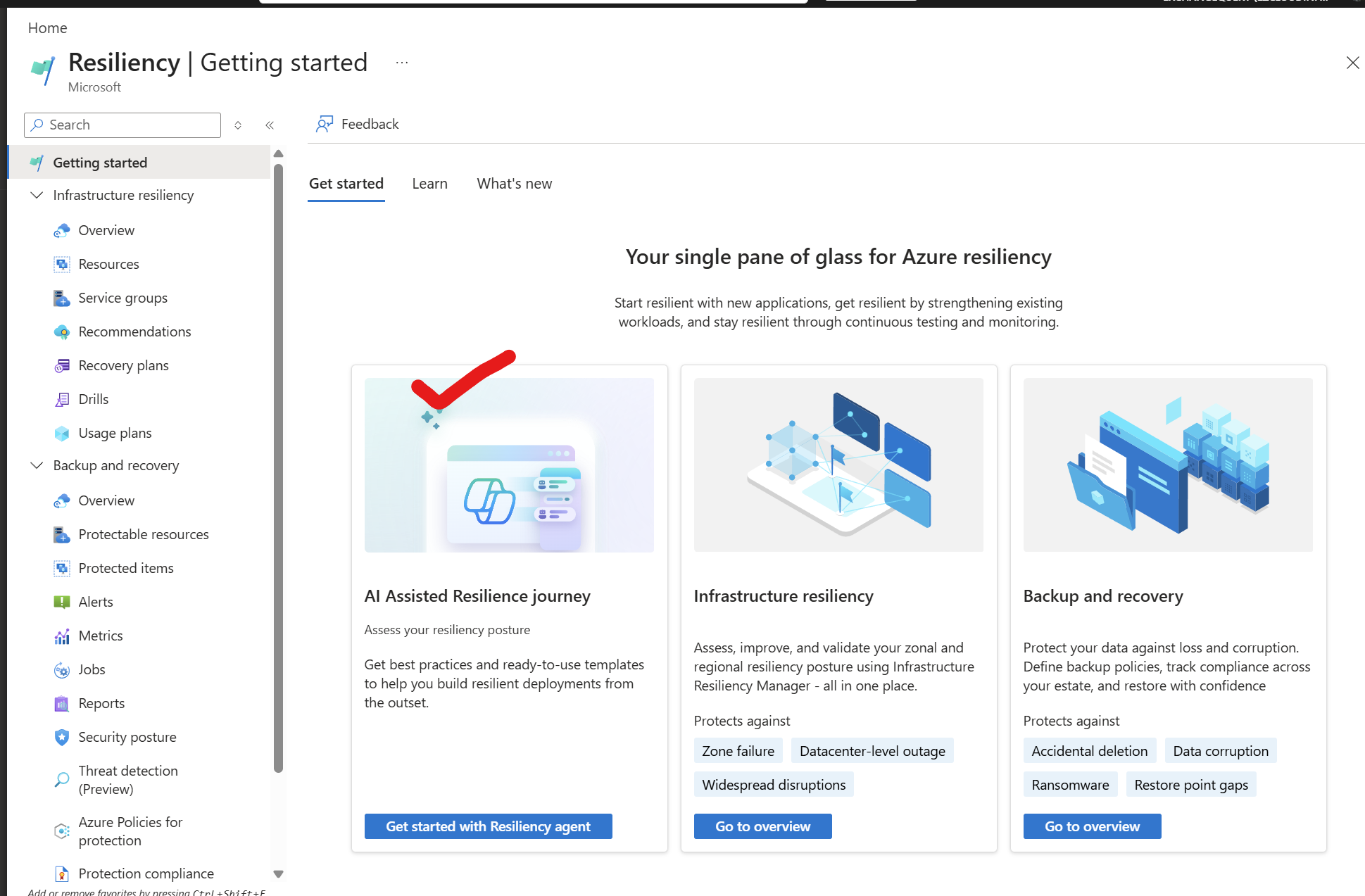Click the Accidental deletion tag
Image resolution: width=1365 pixels, height=896 pixels.
click(x=1090, y=751)
